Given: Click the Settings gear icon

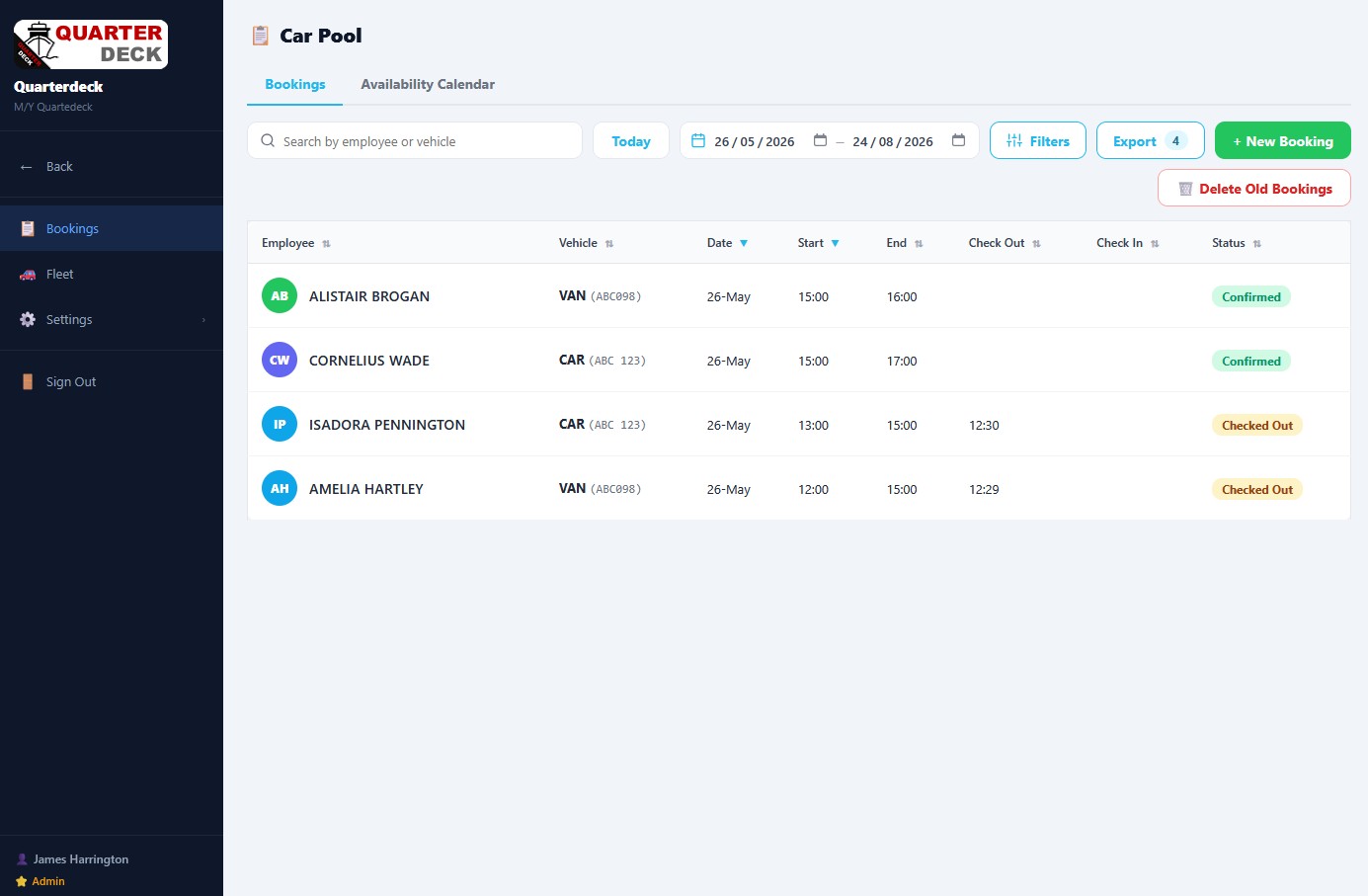Looking at the screenshot, I should [28, 319].
